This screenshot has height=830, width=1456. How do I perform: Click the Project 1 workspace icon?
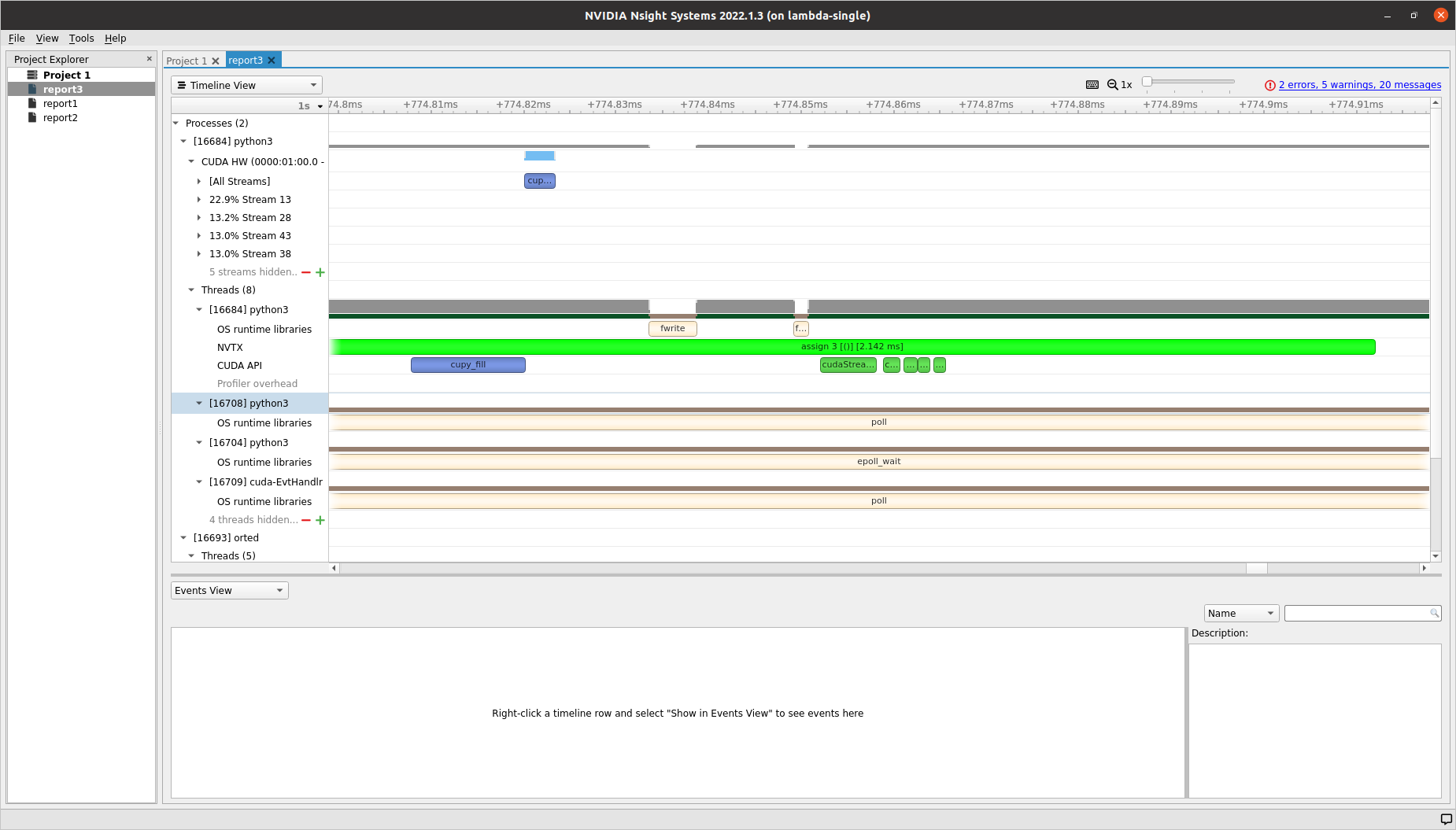[32, 74]
